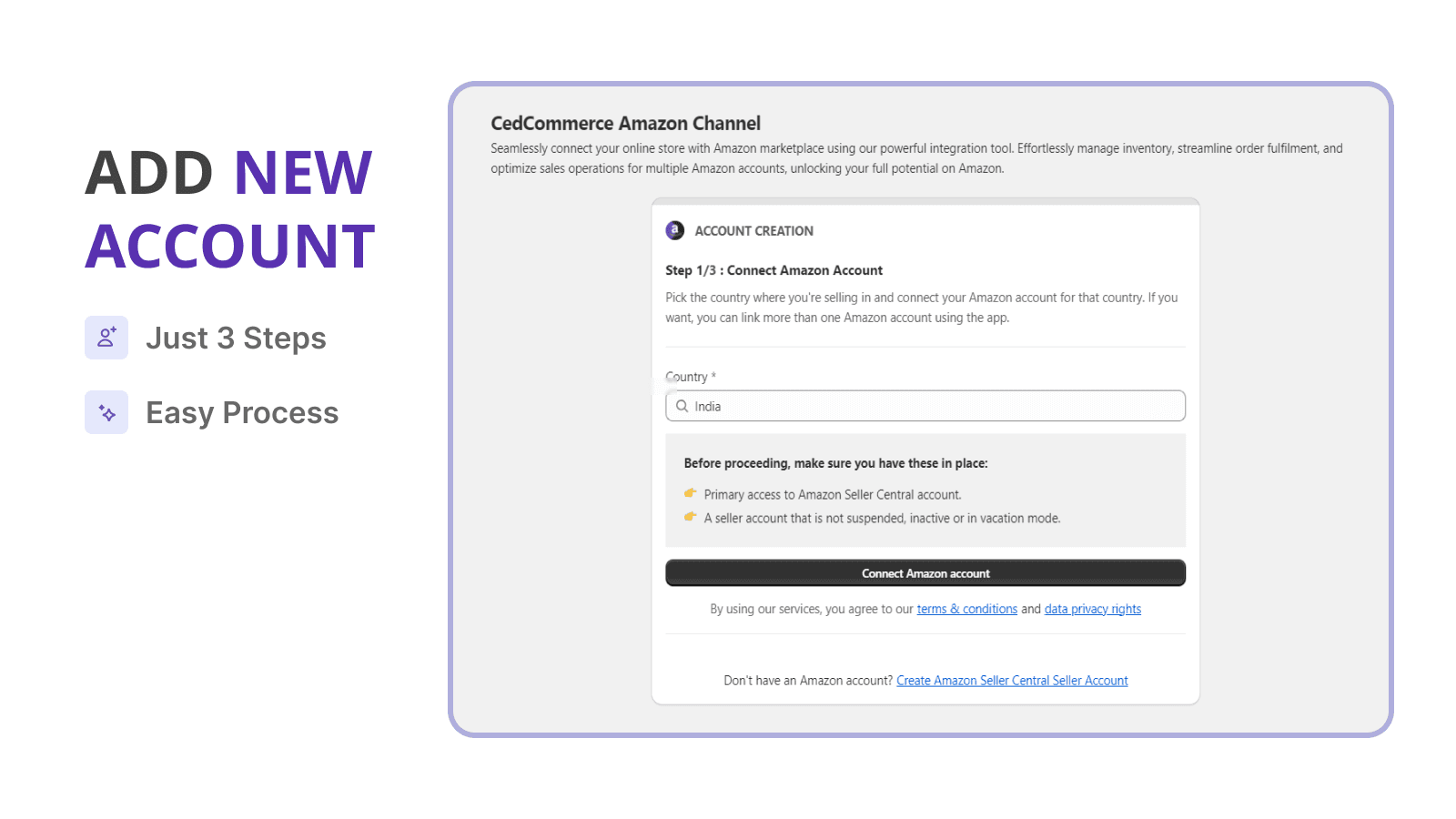This screenshot has height=819, width=1456.
Task: Open the terms & conditions link
Action: (x=966, y=608)
